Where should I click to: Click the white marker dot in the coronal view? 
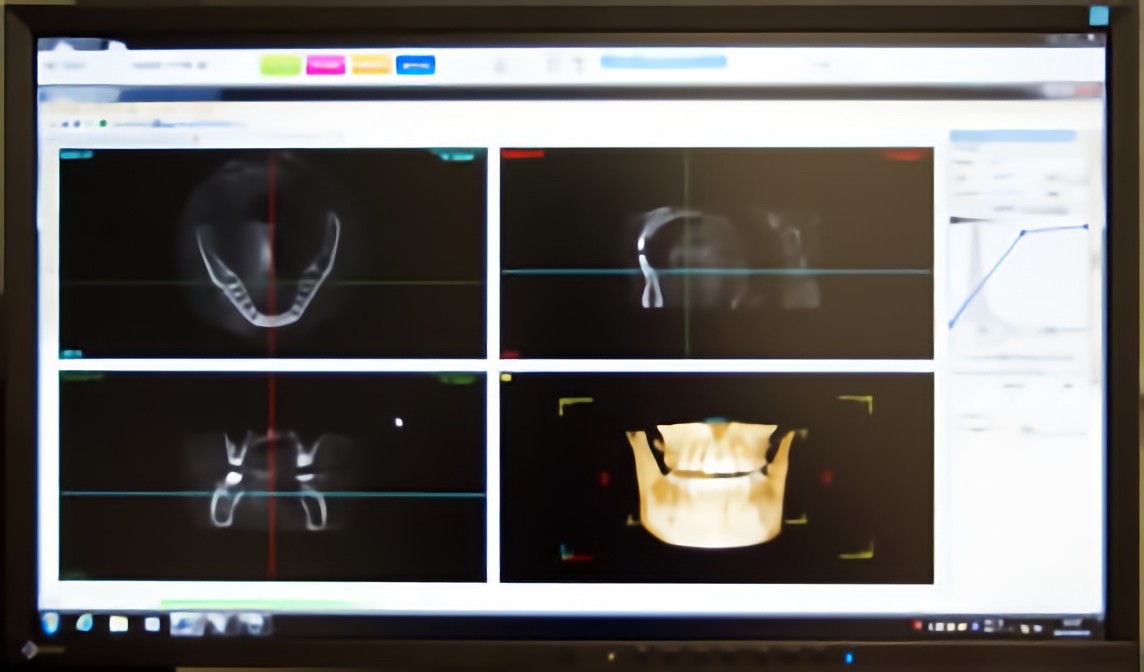pos(399,422)
